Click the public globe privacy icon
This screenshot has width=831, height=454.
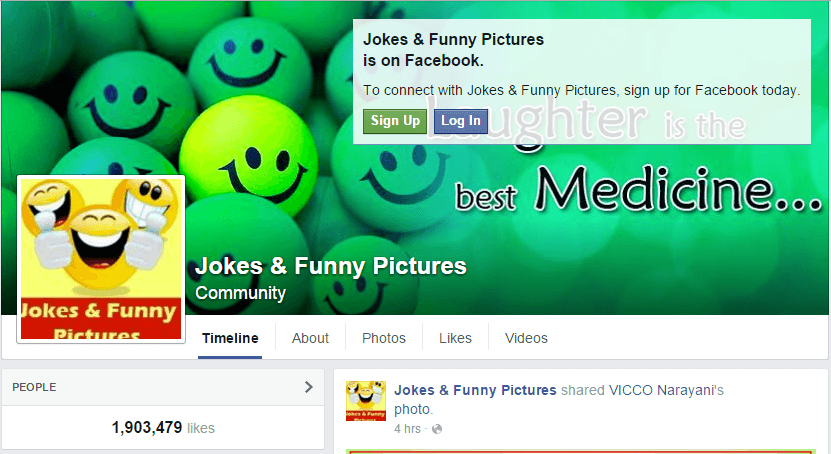437,429
